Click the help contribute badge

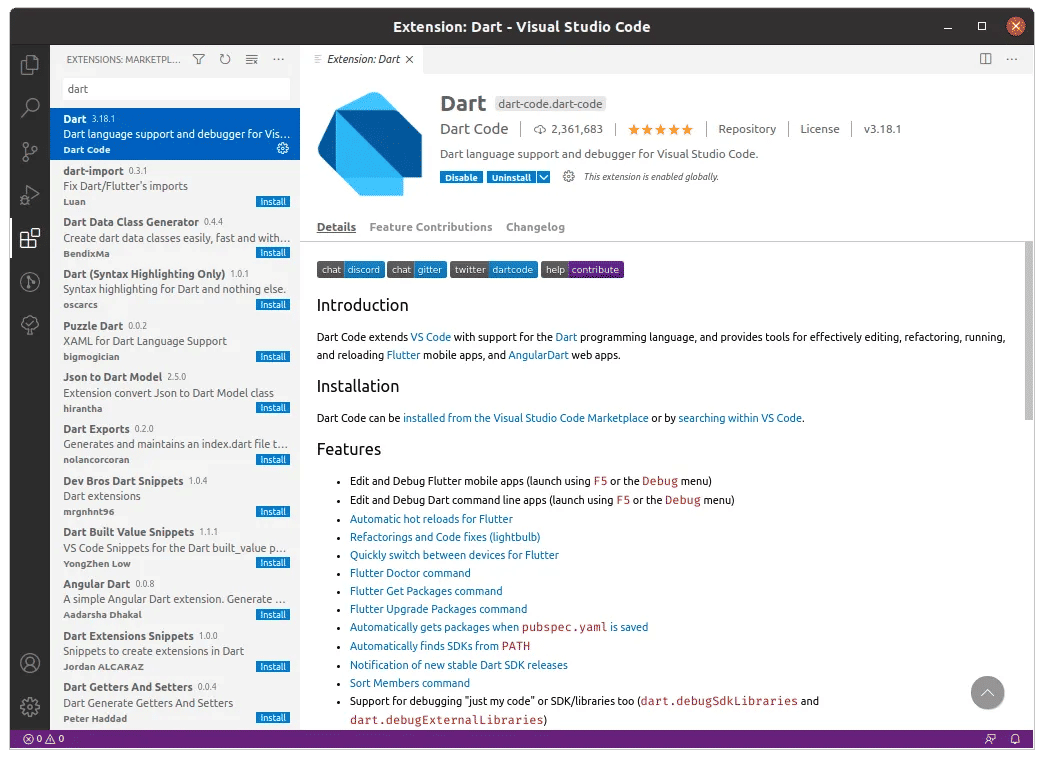(x=583, y=270)
